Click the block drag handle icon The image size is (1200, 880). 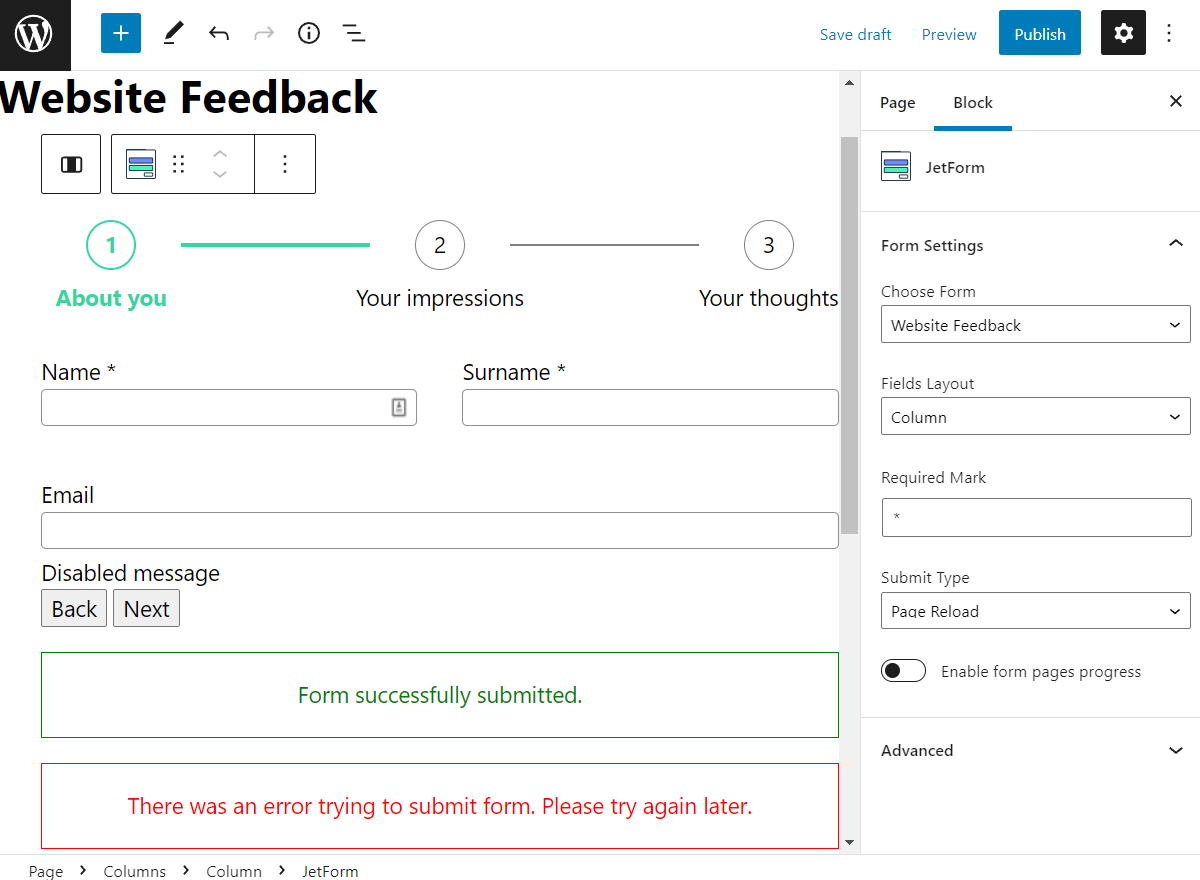pos(179,164)
